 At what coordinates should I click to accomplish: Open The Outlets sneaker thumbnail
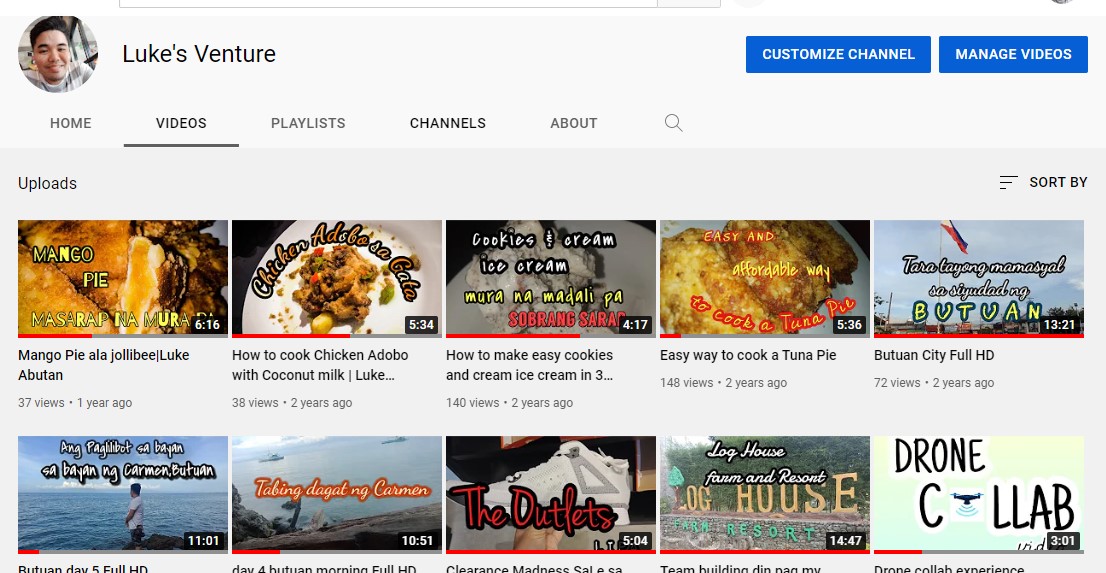click(551, 495)
